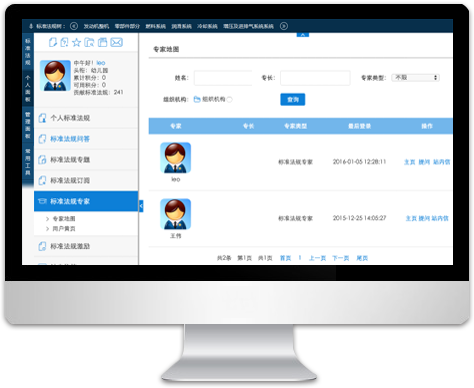The height and width of the screenshot is (388, 474).
Task: Switch to the 管理面板 vertical tab
Action: [28, 125]
